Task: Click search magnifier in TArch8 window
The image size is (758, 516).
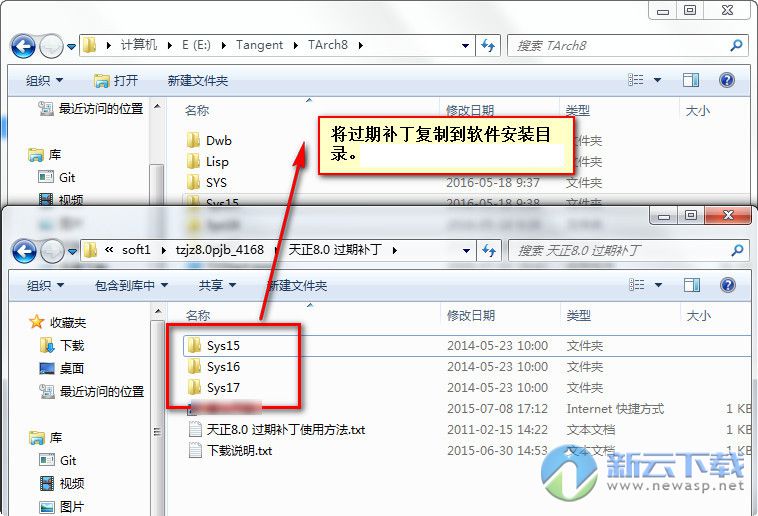Action: (736, 45)
